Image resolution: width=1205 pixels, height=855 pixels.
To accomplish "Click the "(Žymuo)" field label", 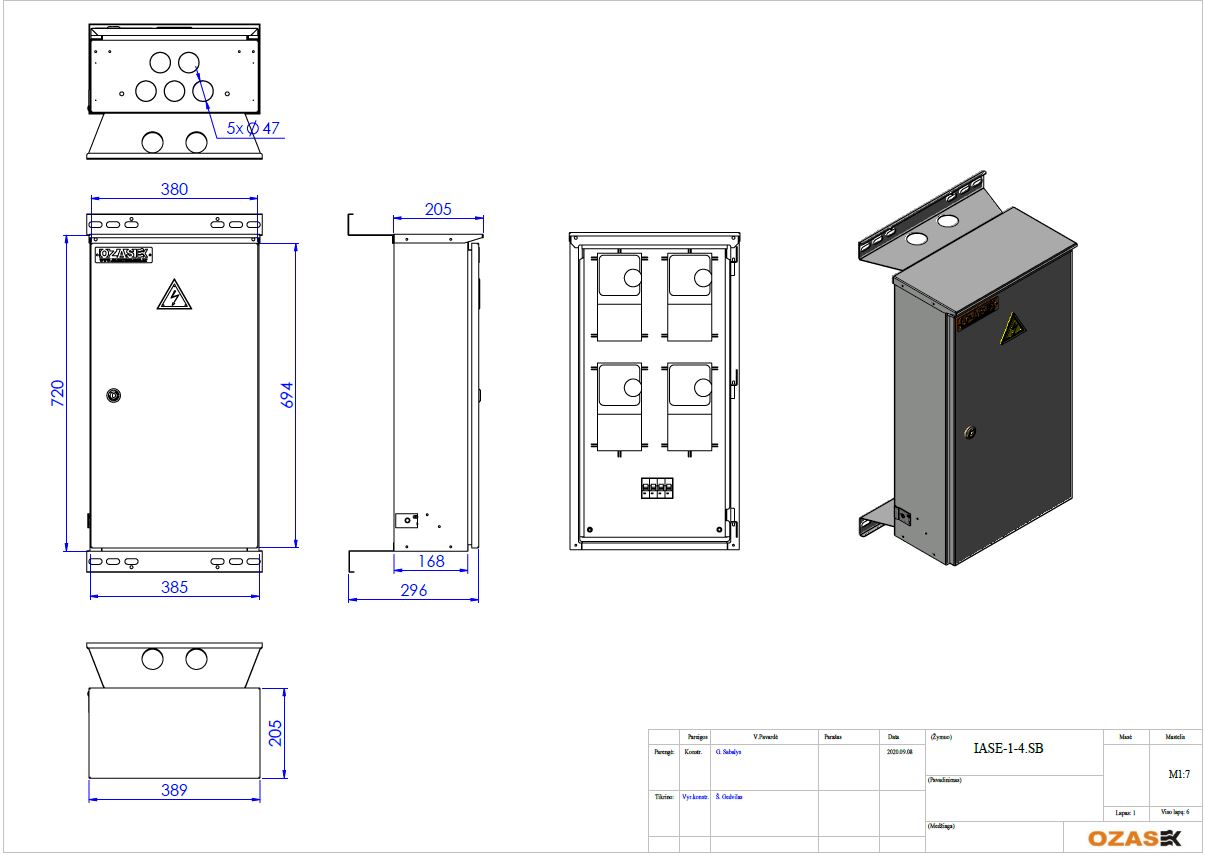I will (941, 736).
